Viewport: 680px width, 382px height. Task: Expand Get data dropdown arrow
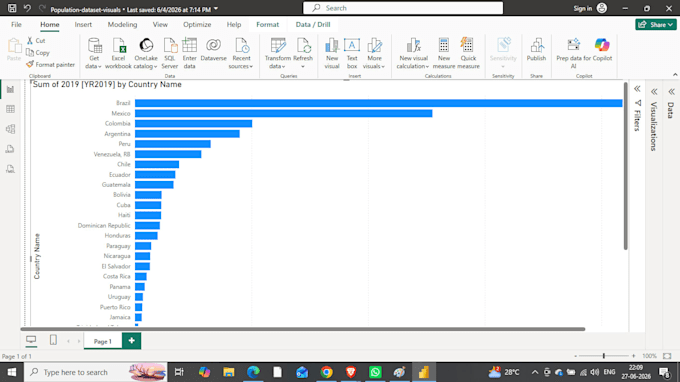[100, 67]
